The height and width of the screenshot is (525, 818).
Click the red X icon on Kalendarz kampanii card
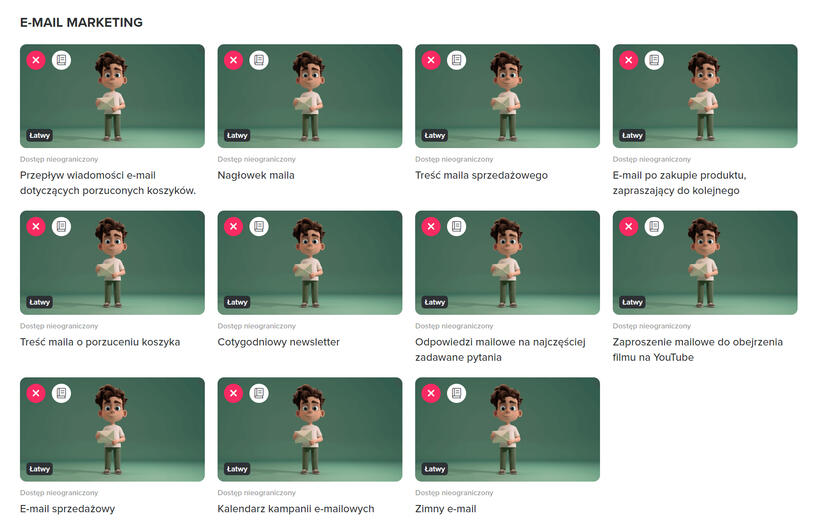(233, 394)
